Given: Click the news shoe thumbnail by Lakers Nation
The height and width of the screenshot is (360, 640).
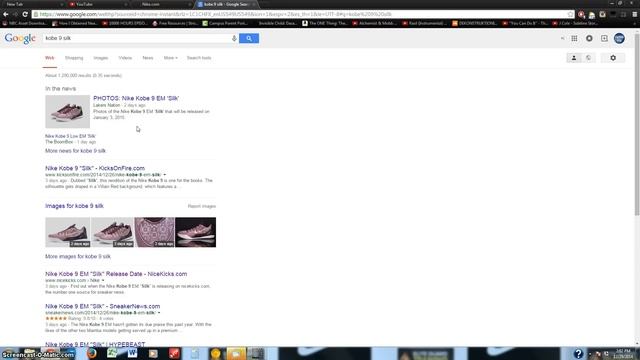Looking at the screenshot, I should tap(67, 111).
